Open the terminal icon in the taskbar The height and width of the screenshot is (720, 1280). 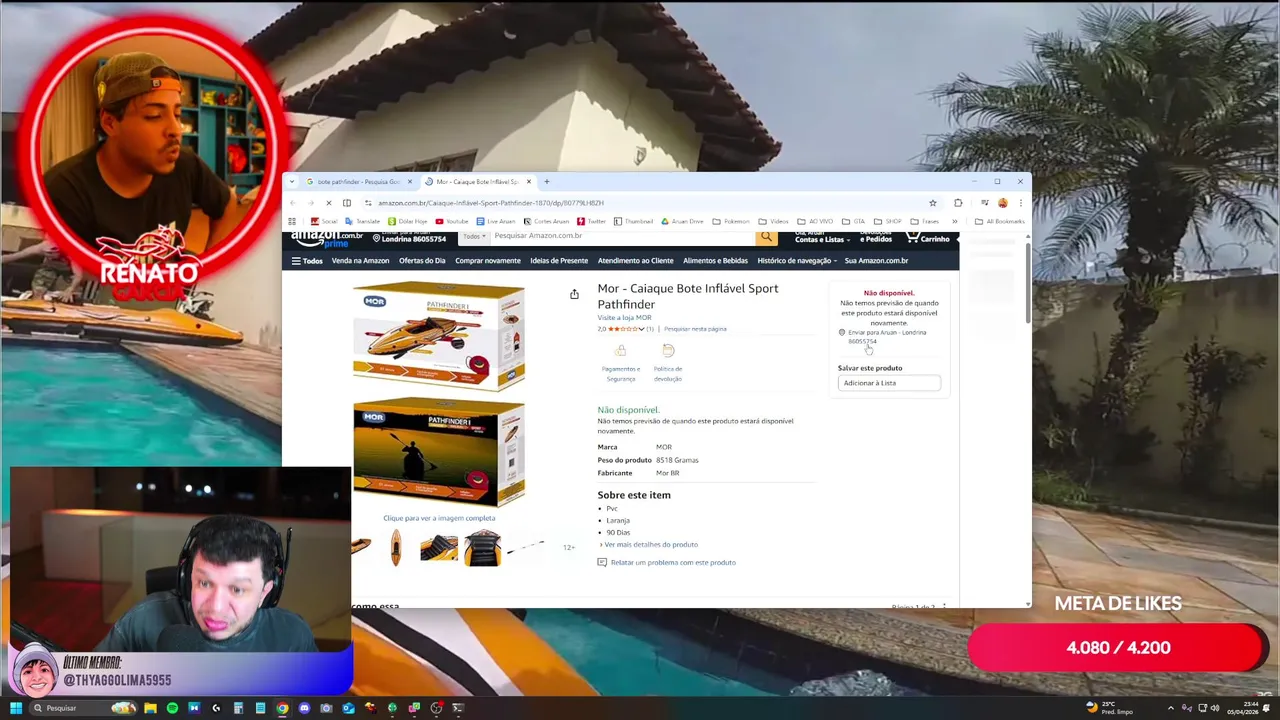(458, 708)
